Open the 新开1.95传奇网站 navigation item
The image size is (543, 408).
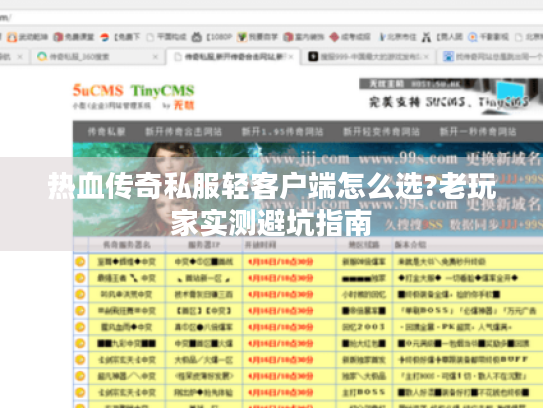[x=282, y=132]
